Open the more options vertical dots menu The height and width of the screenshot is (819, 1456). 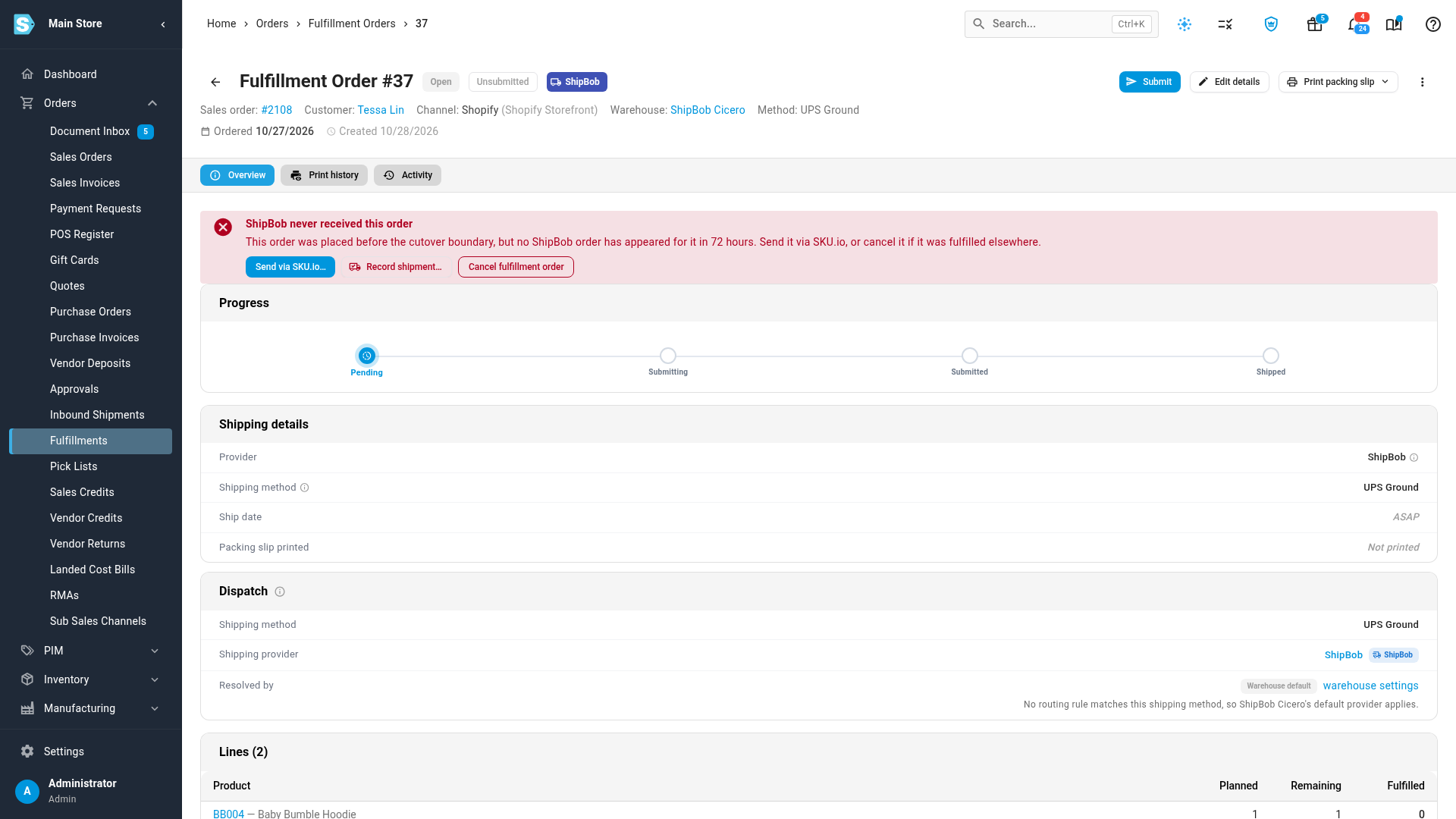1423,82
